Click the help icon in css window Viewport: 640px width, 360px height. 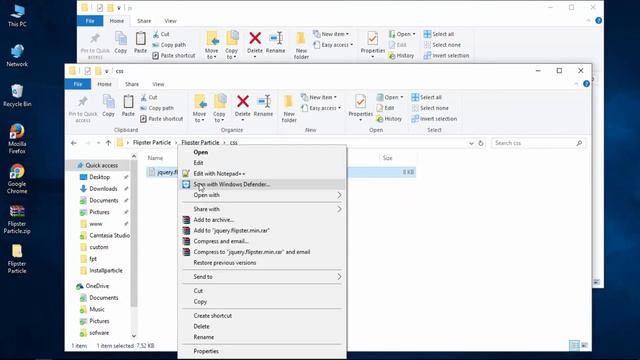coord(587,84)
